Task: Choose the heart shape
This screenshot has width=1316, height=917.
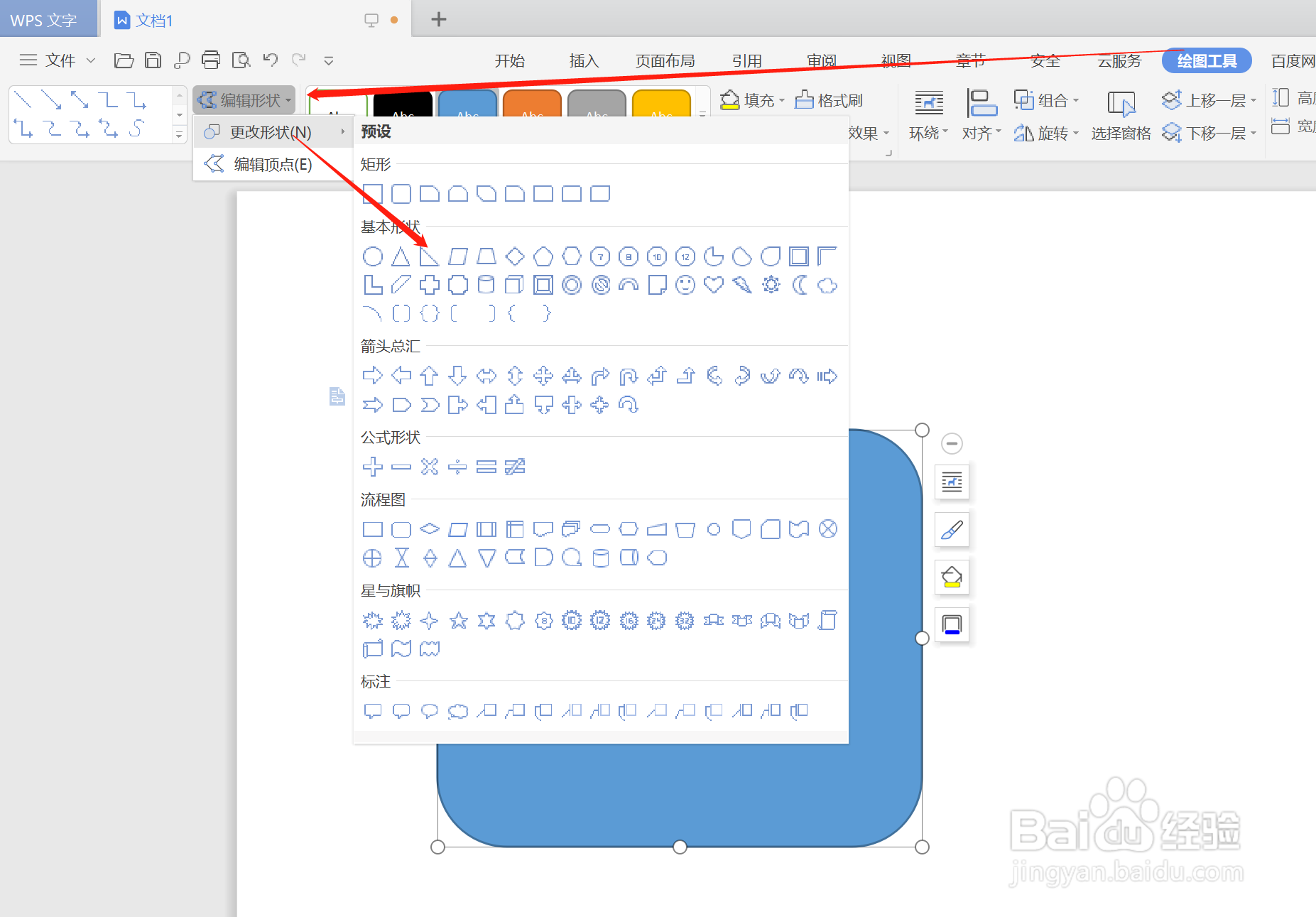Action: pos(714,285)
